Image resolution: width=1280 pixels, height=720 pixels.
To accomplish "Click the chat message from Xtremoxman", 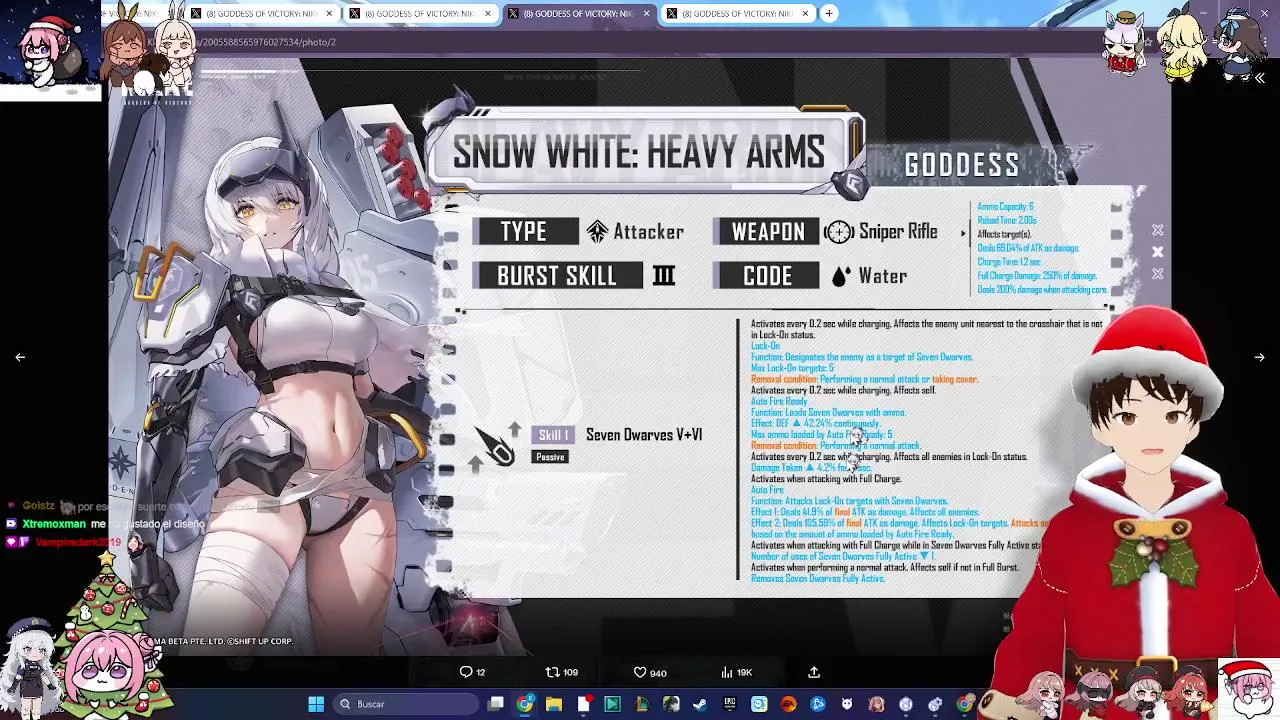I will pyautogui.click(x=105, y=524).
